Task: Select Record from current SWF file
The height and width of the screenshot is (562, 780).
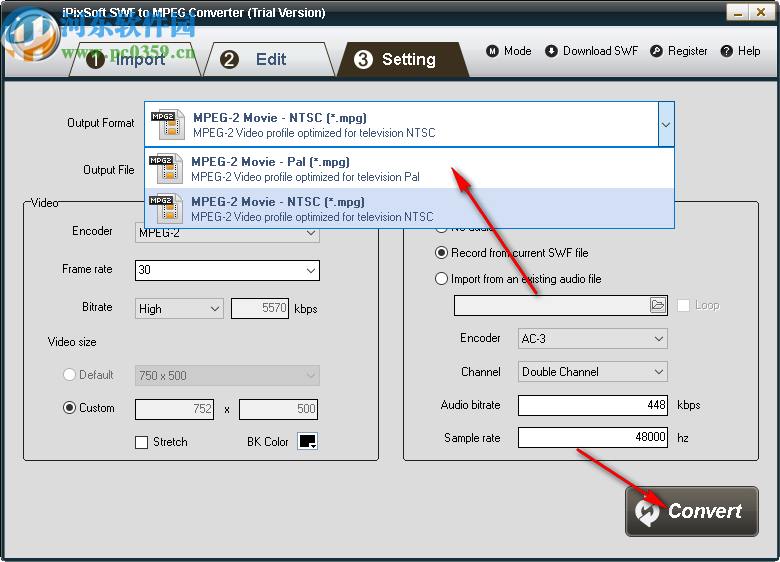Action: click(x=441, y=253)
